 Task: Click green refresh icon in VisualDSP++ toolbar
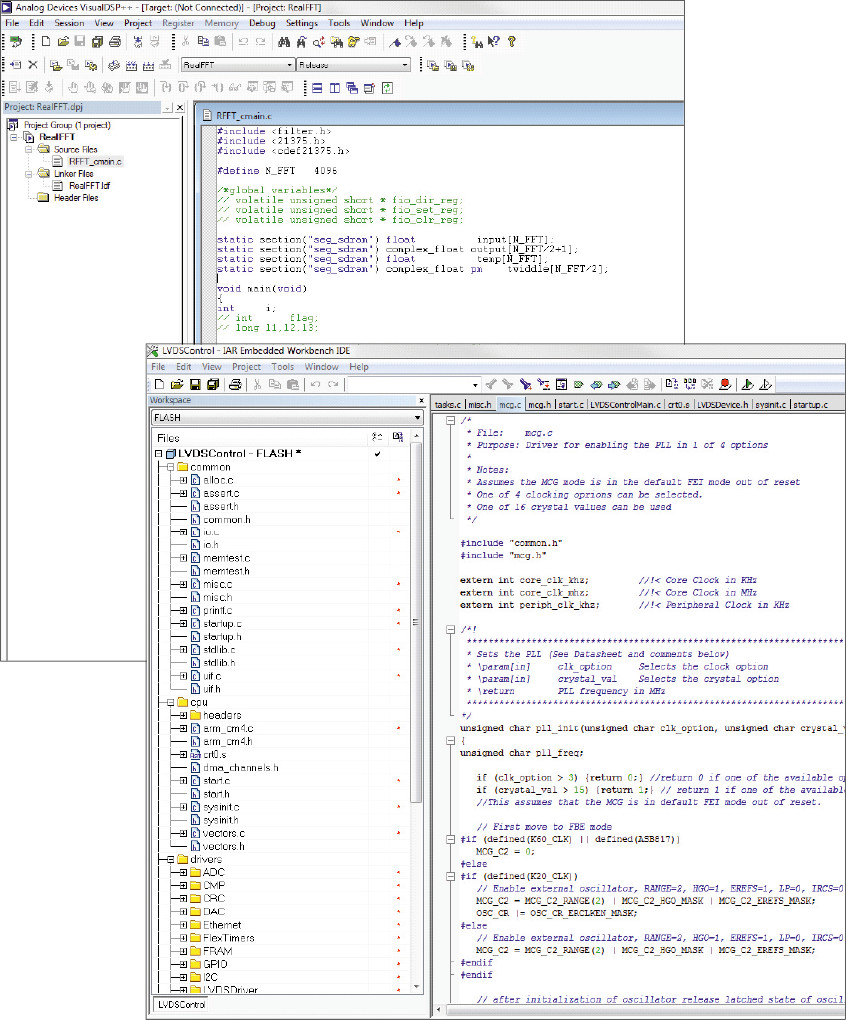(388, 88)
